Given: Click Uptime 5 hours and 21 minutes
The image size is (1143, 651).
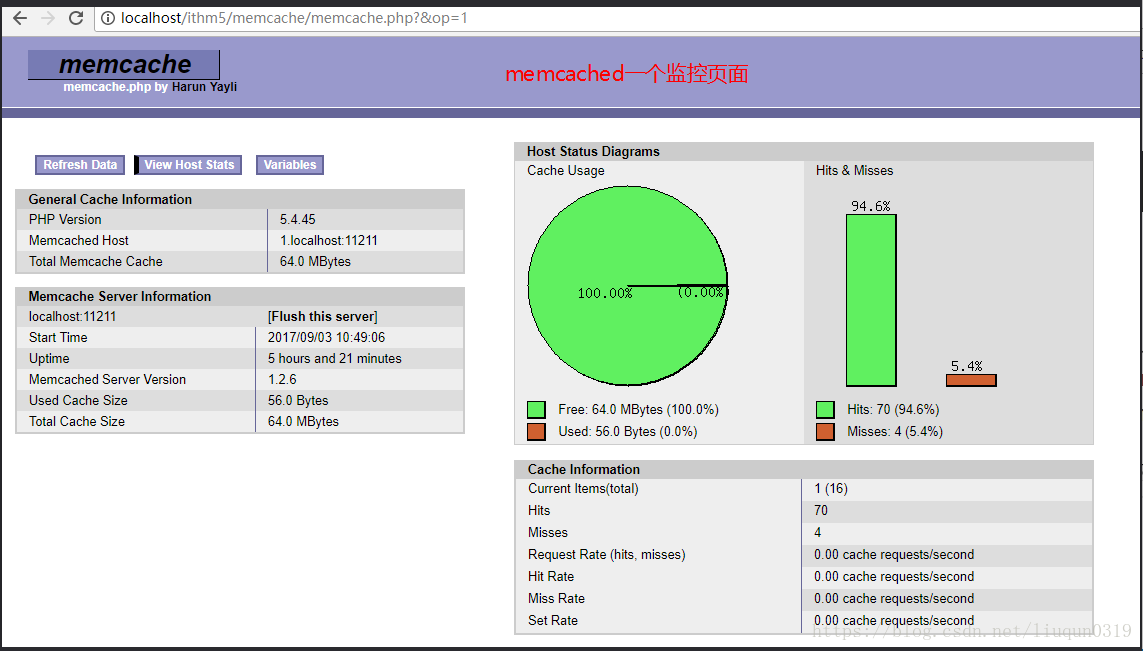Looking at the screenshot, I should click(x=335, y=359).
